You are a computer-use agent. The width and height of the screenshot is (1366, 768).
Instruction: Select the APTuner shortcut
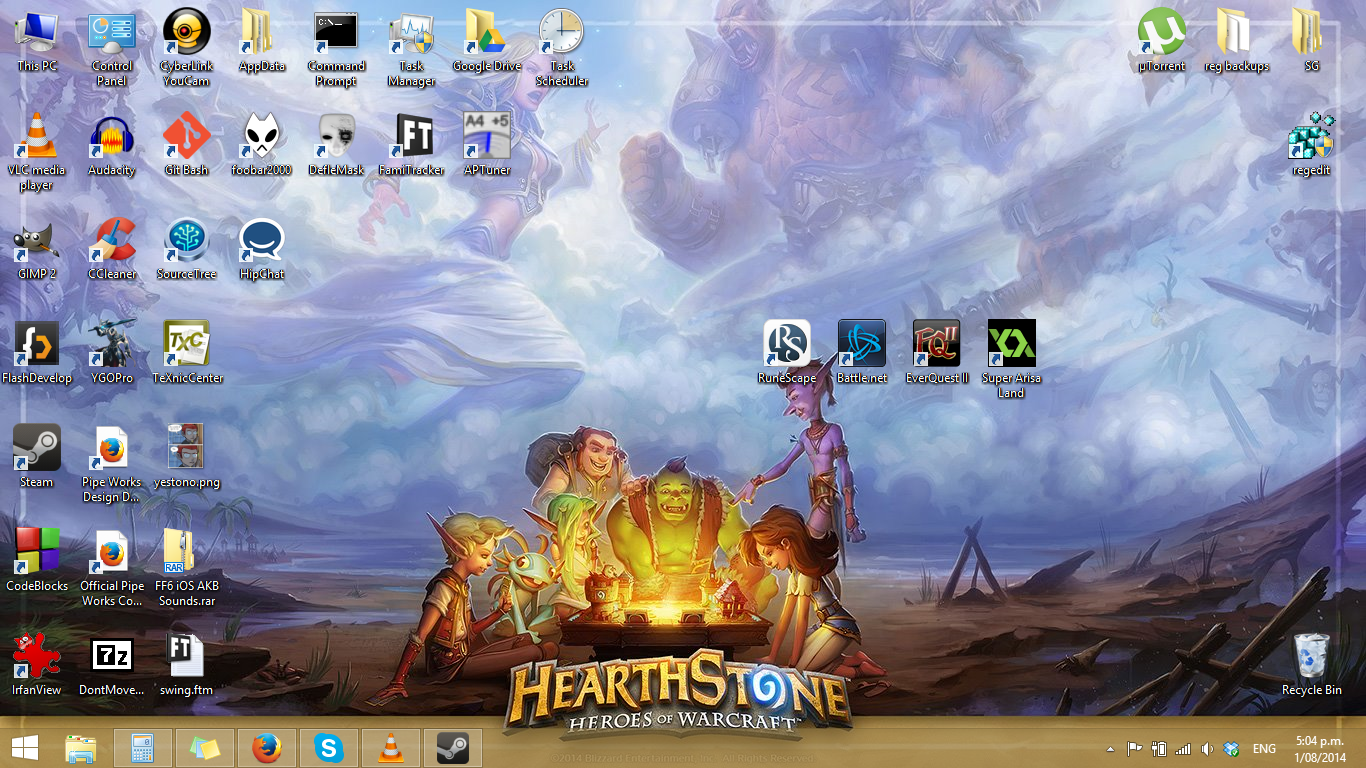coord(486,145)
